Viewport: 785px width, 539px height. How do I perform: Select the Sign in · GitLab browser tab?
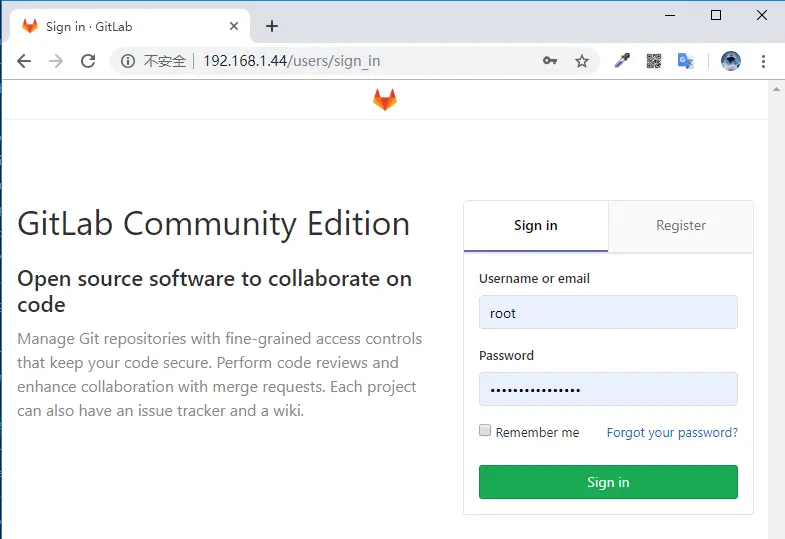coord(129,26)
